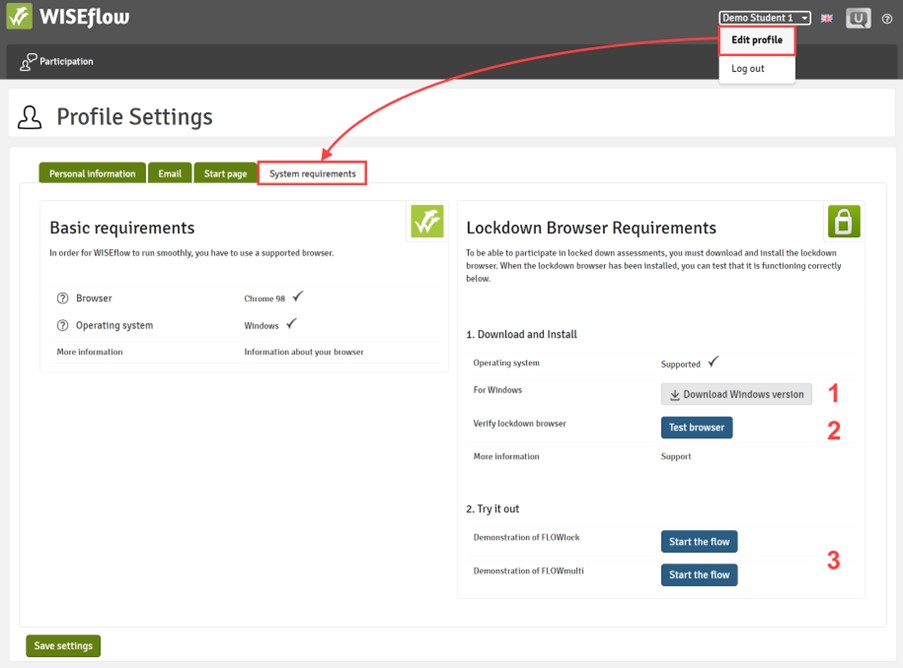Viewport: 903px width, 668px height.
Task: Click the Profile Settings person icon
Action: (29, 117)
